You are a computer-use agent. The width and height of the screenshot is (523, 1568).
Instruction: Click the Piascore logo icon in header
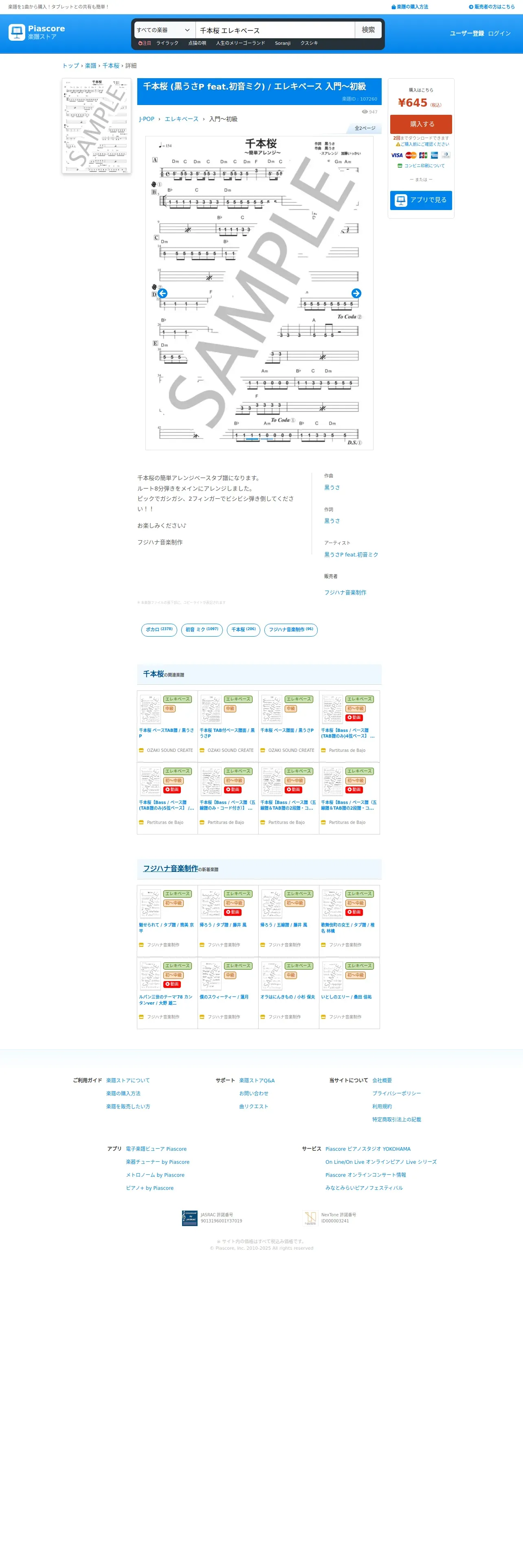coord(16,32)
